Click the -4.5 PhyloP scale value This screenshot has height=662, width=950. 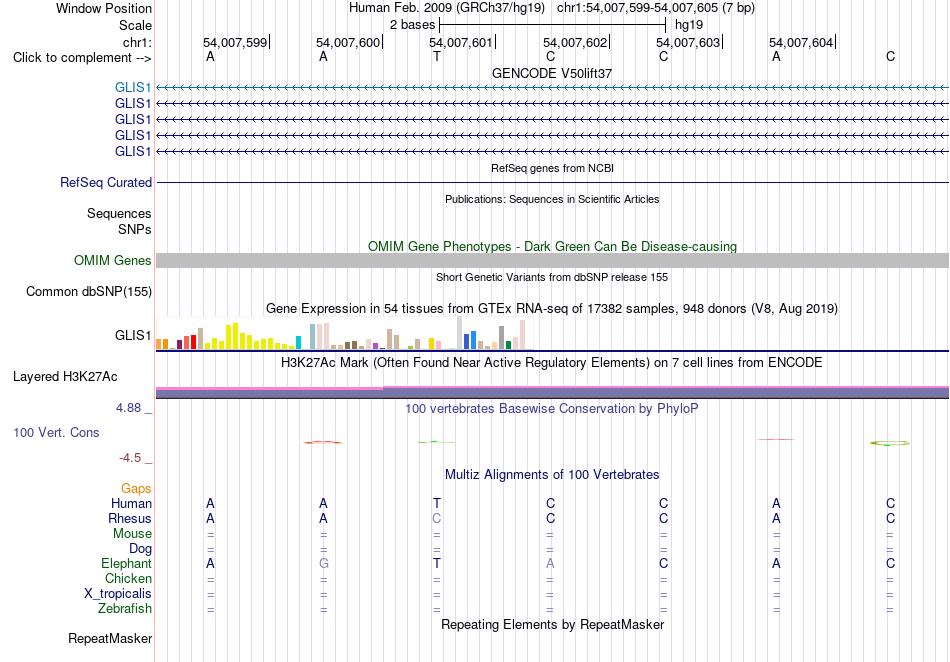(x=130, y=458)
